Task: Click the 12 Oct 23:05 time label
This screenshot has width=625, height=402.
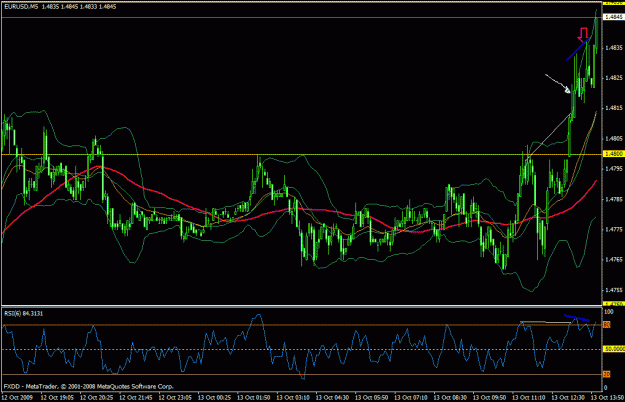Action: tap(175, 398)
